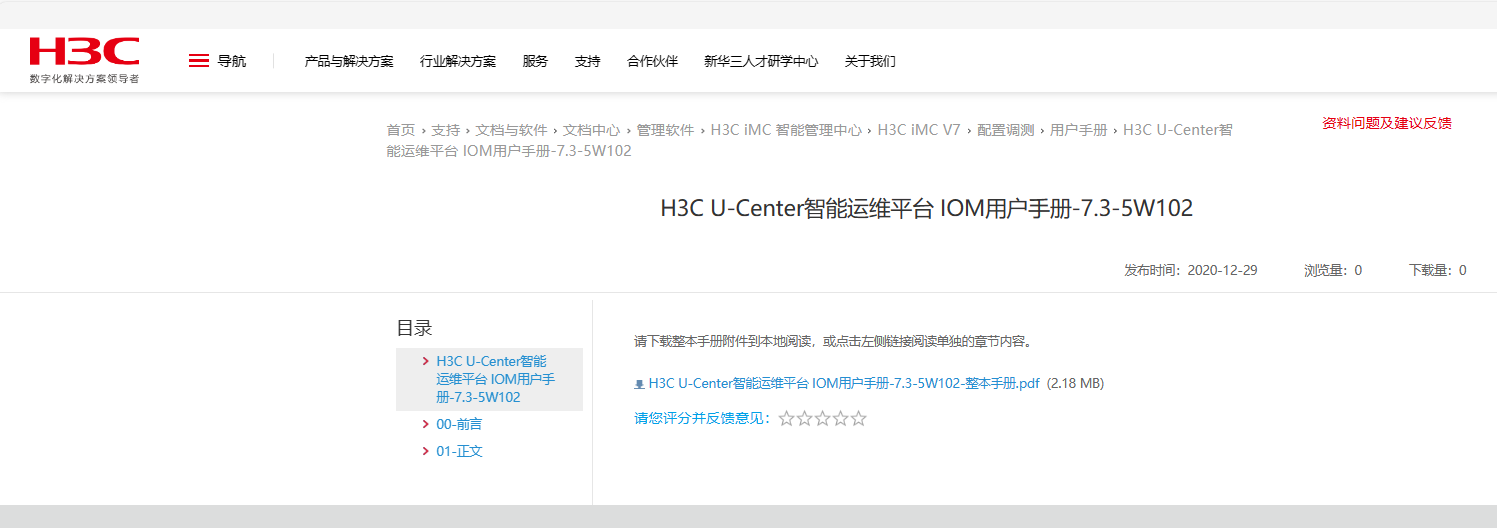Select the 00-前言 chapter in 目录
Image resolution: width=1497 pixels, height=528 pixels.
[x=459, y=424]
